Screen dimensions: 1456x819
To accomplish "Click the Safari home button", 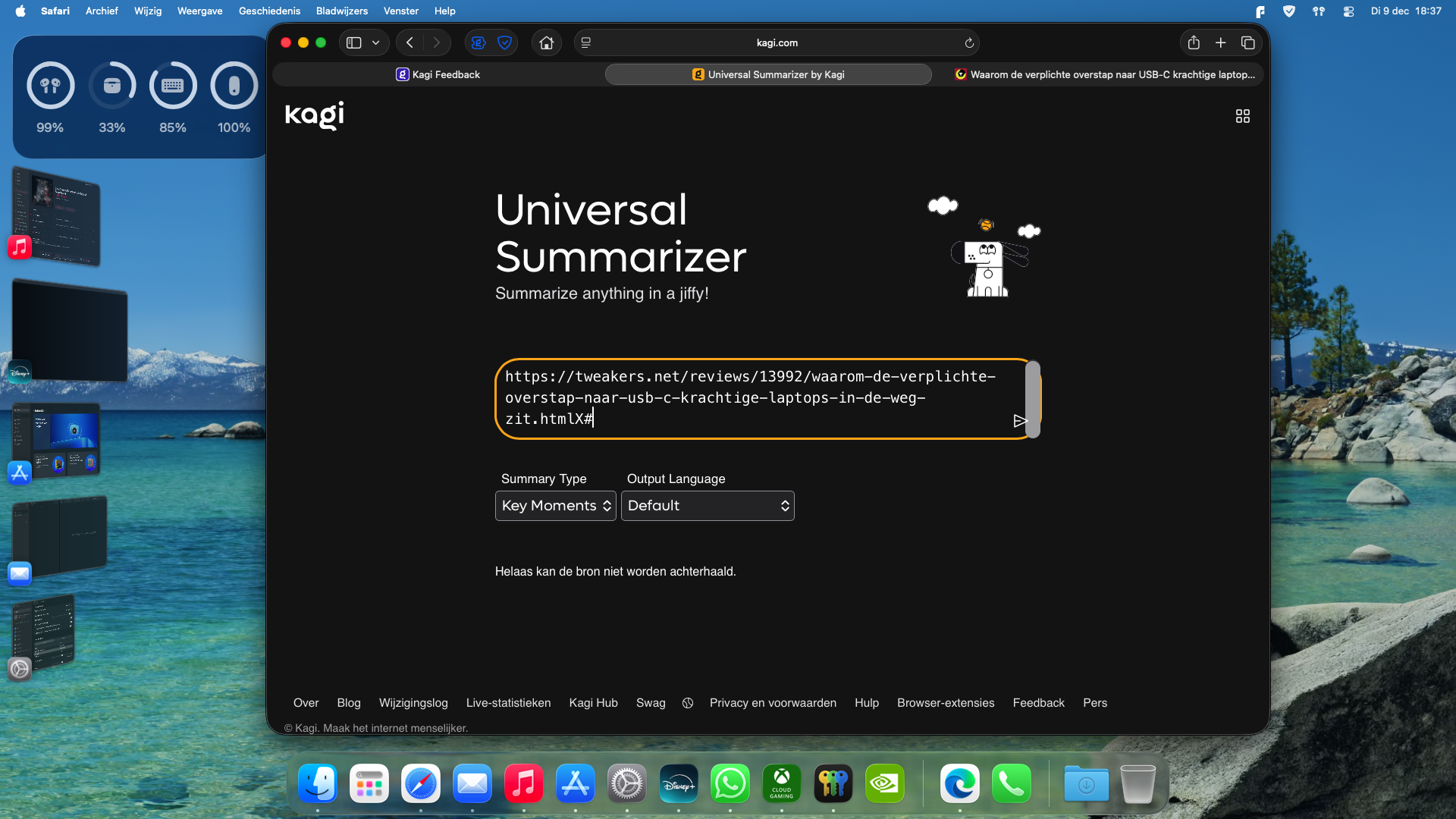I will [x=546, y=43].
